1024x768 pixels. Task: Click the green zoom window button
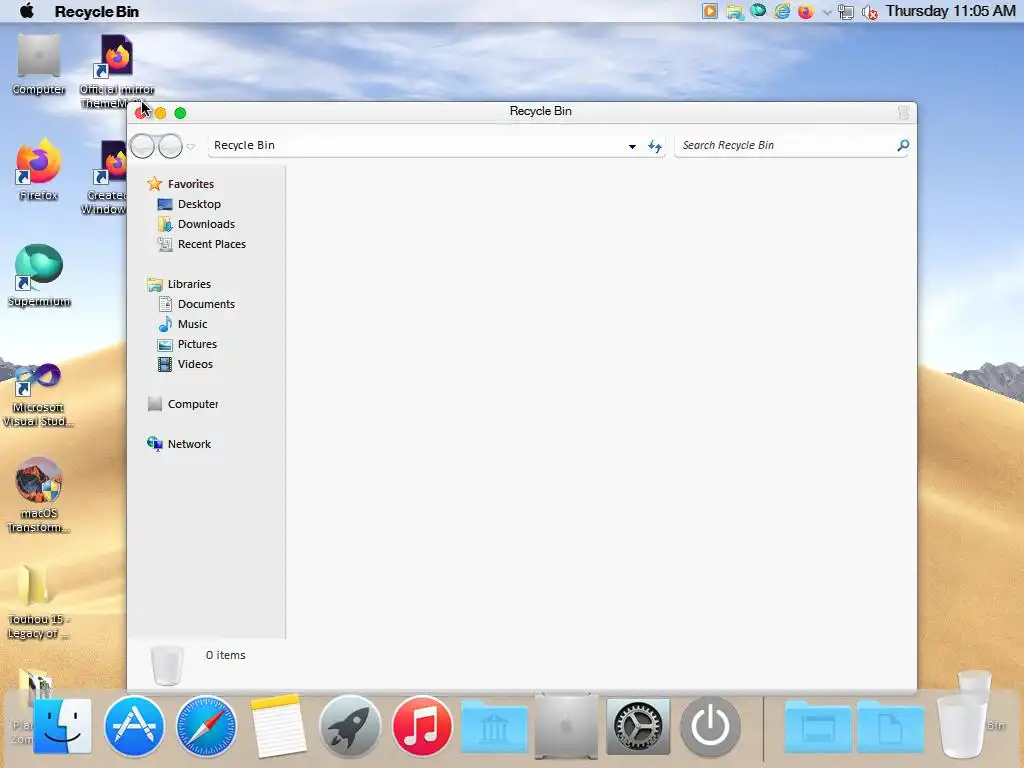[x=180, y=113]
